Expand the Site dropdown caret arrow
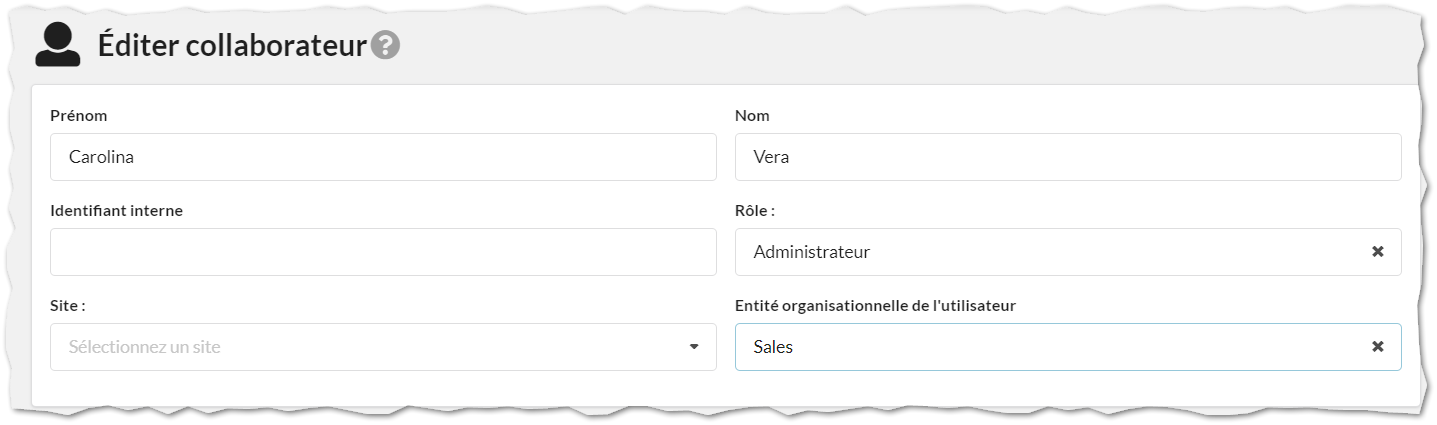The width and height of the screenshot is (1437, 425). pos(694,347)
